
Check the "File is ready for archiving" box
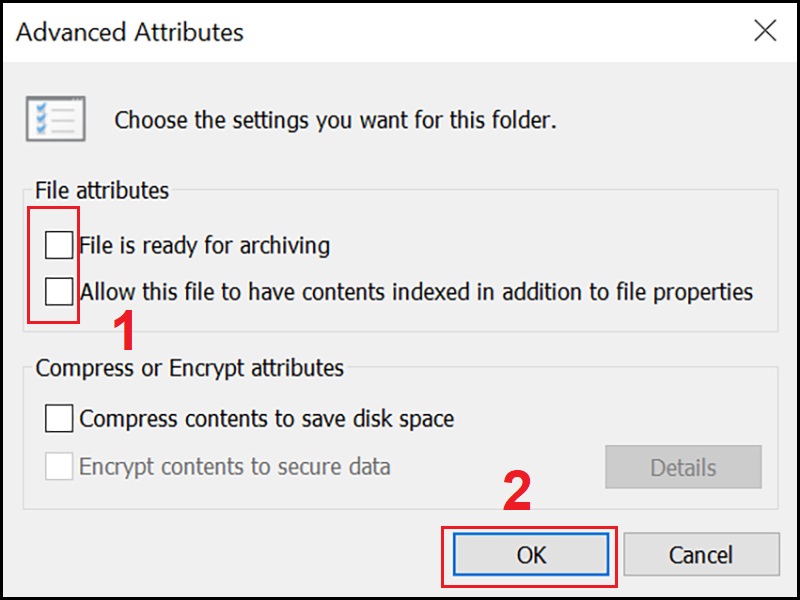pos(59,245)
